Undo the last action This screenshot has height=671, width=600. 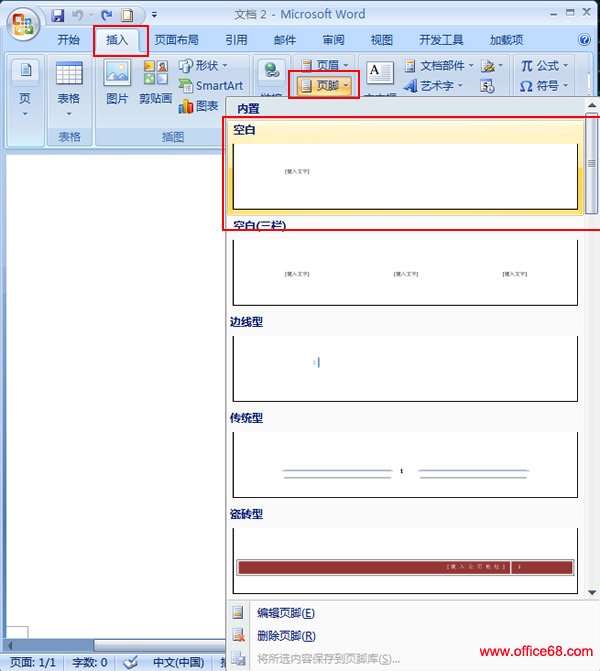tap(77, 15)
